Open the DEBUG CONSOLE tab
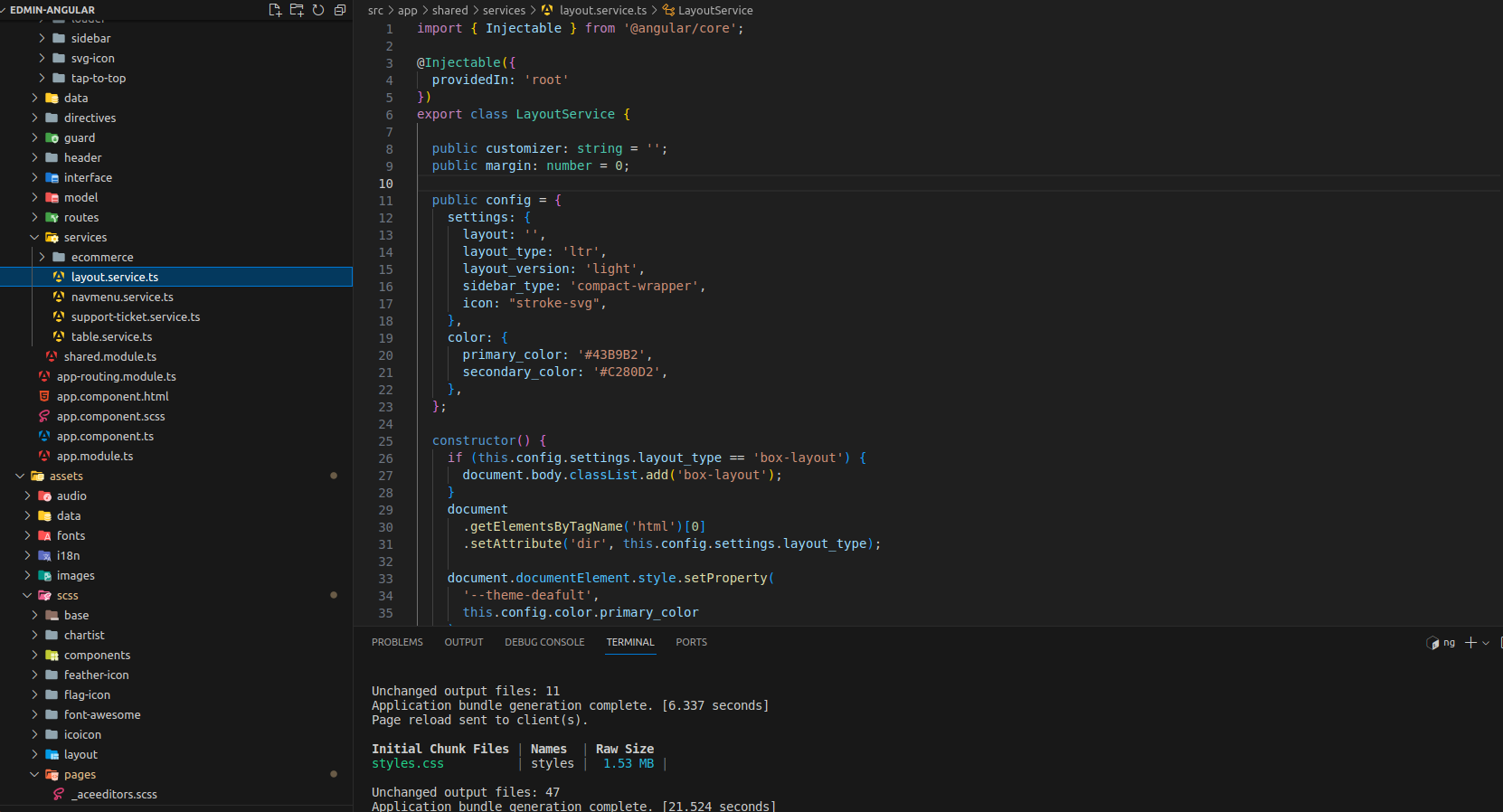 544,642
